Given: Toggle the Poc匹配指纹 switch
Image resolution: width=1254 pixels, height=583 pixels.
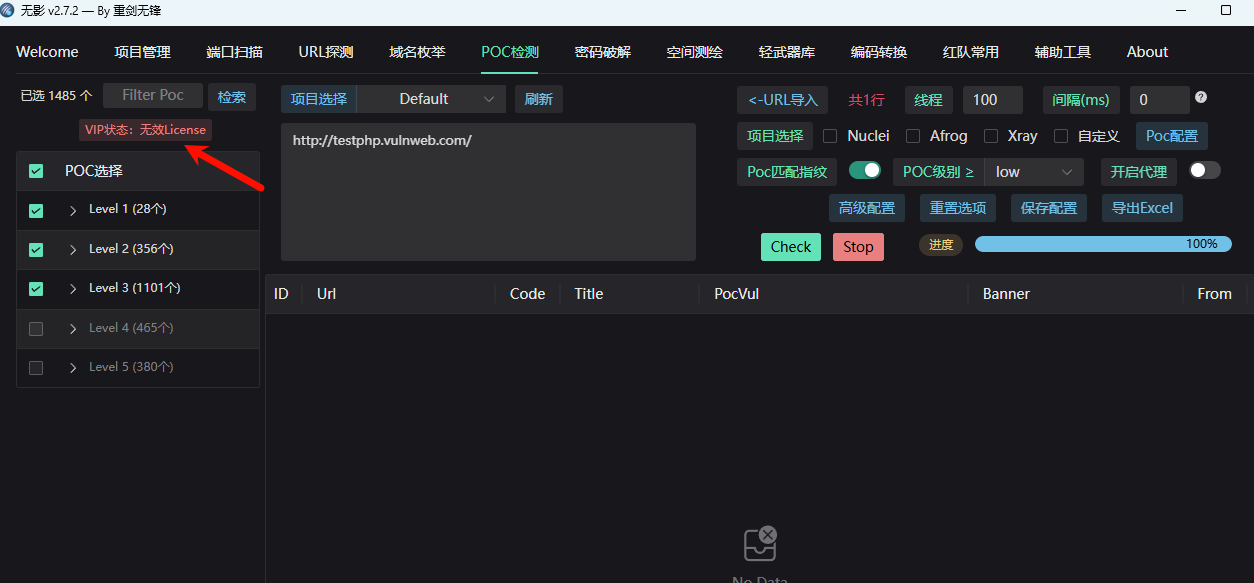Looking at the screenshot, I should [865, 171].
